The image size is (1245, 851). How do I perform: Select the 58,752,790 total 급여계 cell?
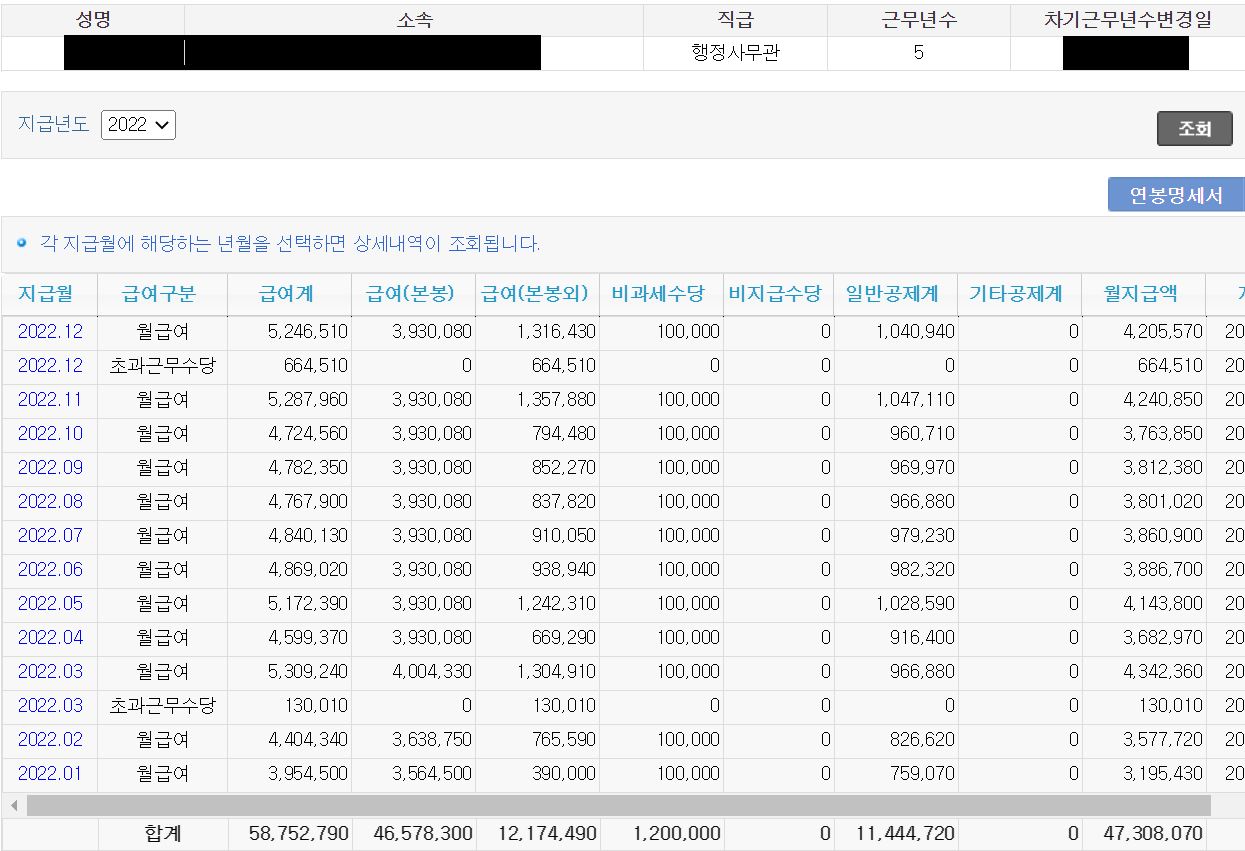point(290,833)
